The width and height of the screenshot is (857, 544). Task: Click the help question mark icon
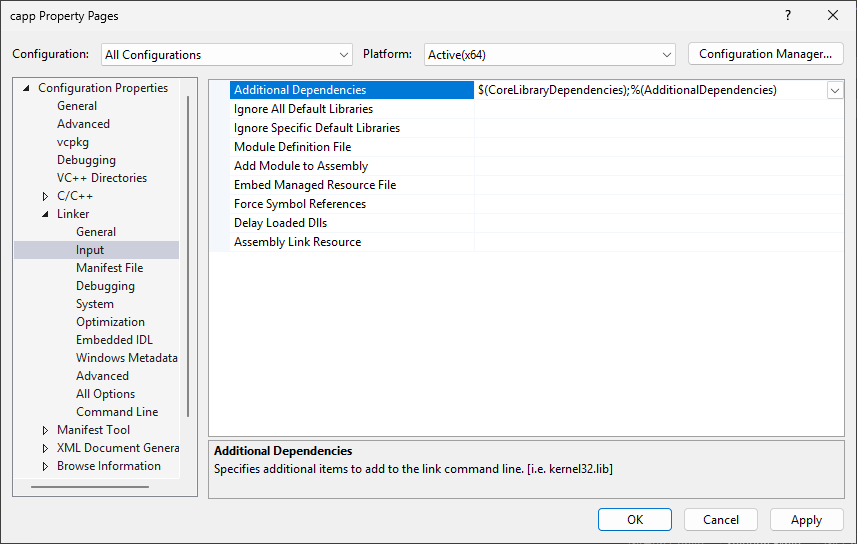(788, 15)
